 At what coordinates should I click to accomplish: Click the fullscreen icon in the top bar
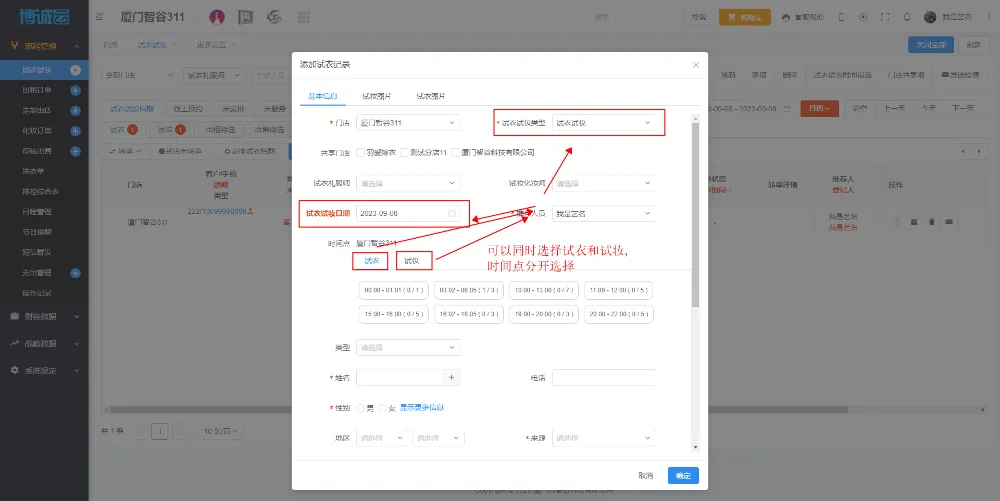[x=884, y=18]
